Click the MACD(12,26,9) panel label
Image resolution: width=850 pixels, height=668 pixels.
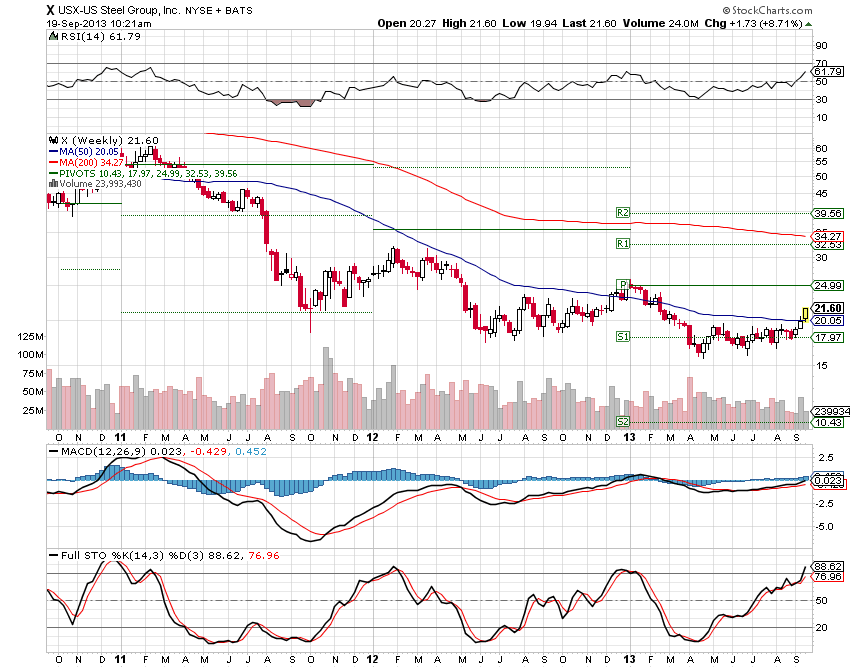tap(103, 452)
